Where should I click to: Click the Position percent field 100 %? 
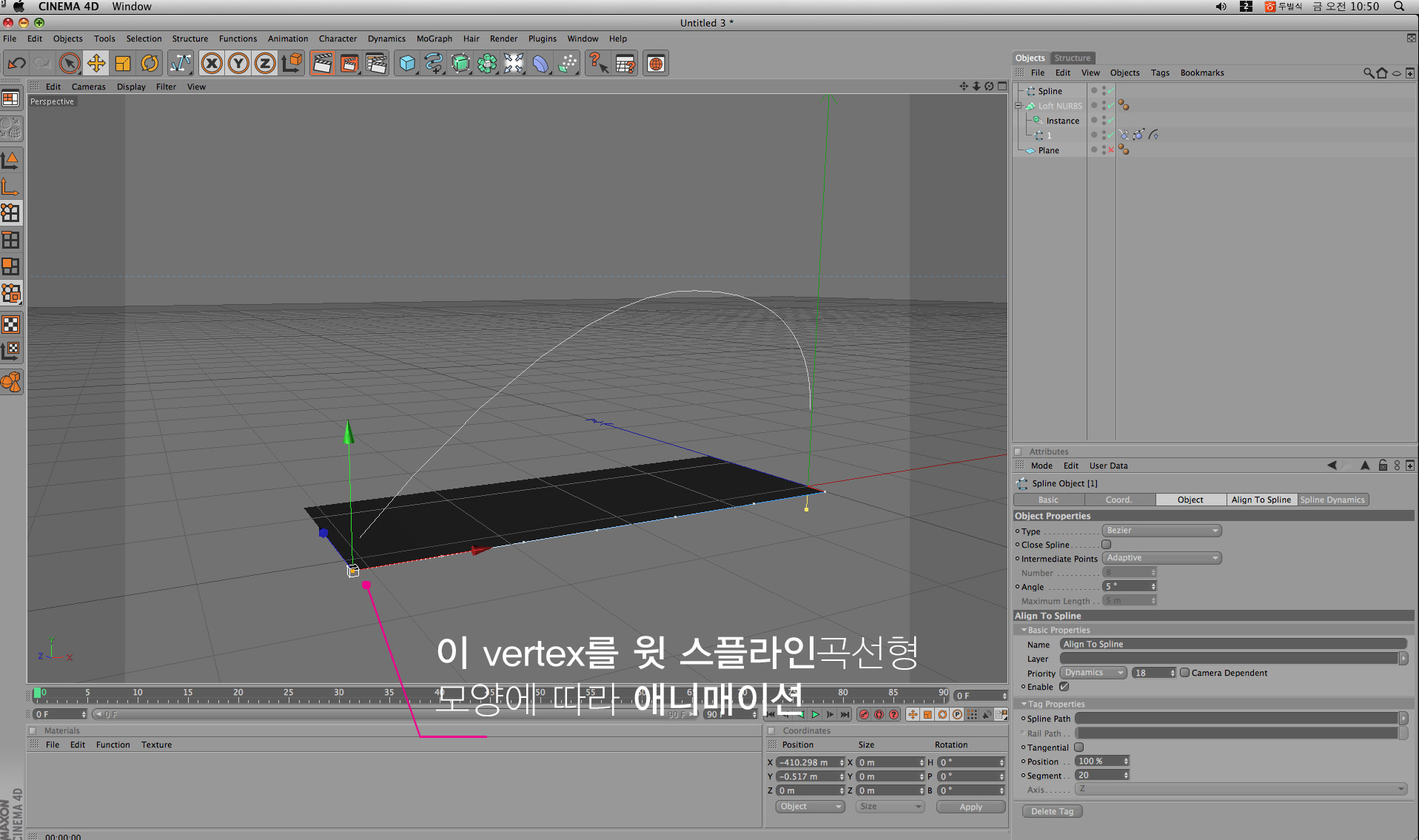coord(1102,762)
